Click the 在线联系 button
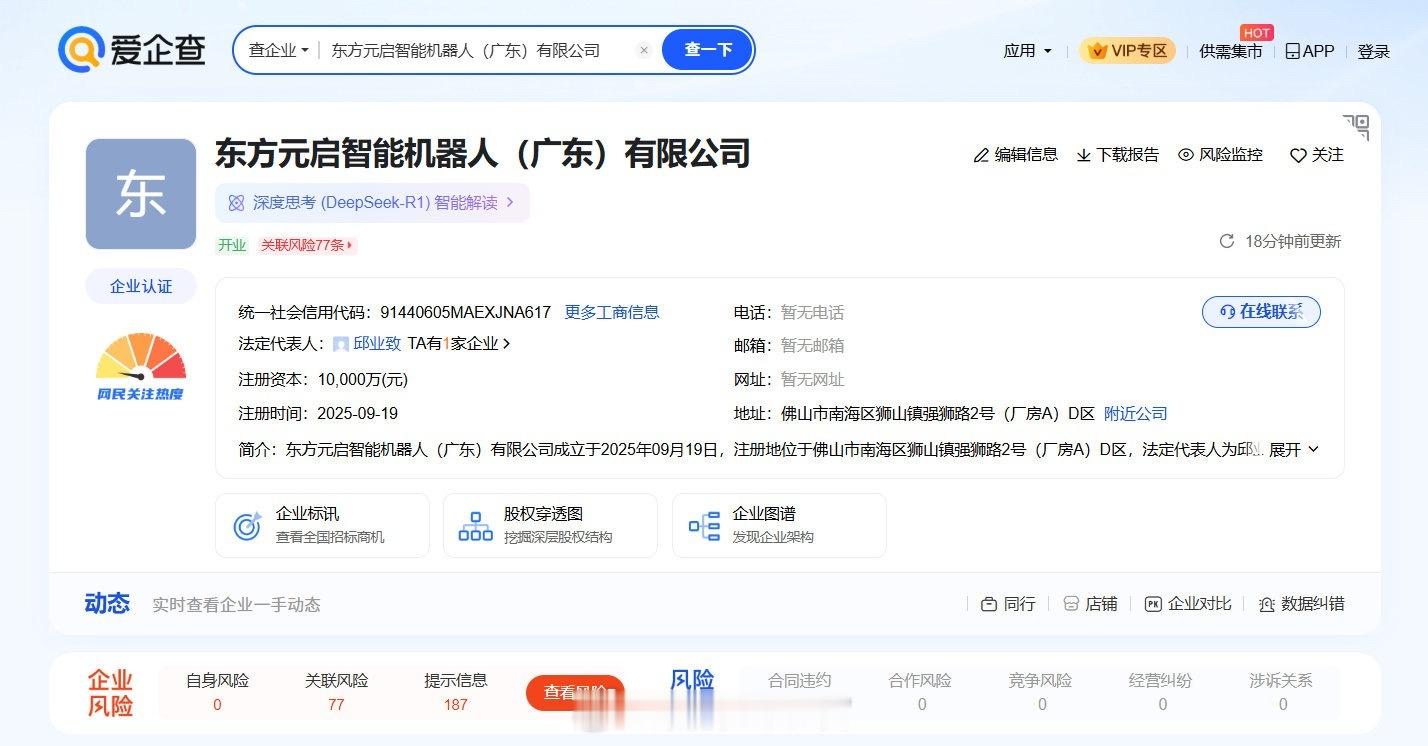1428x746 pixels. (x=1261, y=312)
